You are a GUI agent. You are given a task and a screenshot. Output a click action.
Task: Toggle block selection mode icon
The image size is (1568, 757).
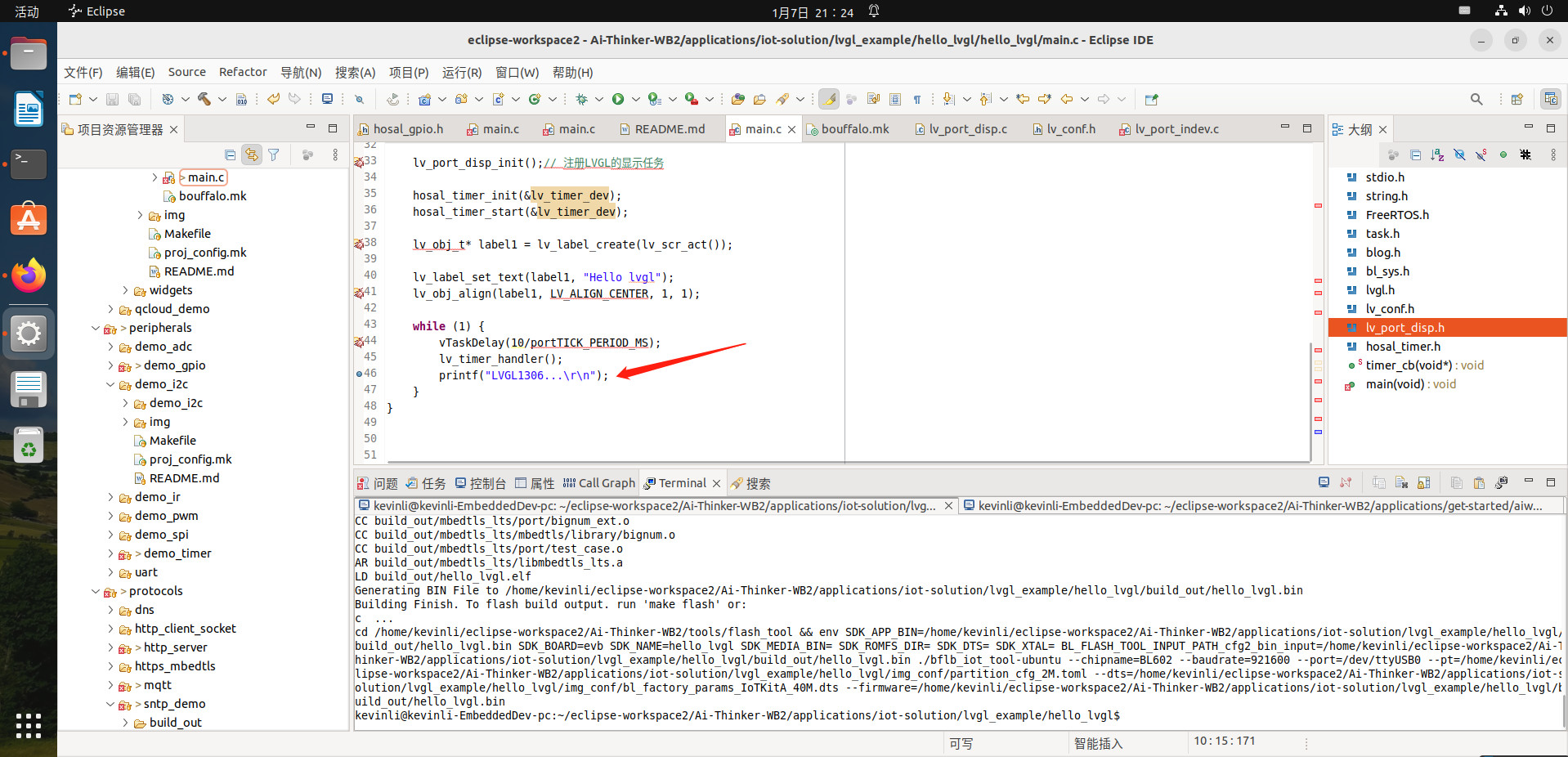point(895,99)
